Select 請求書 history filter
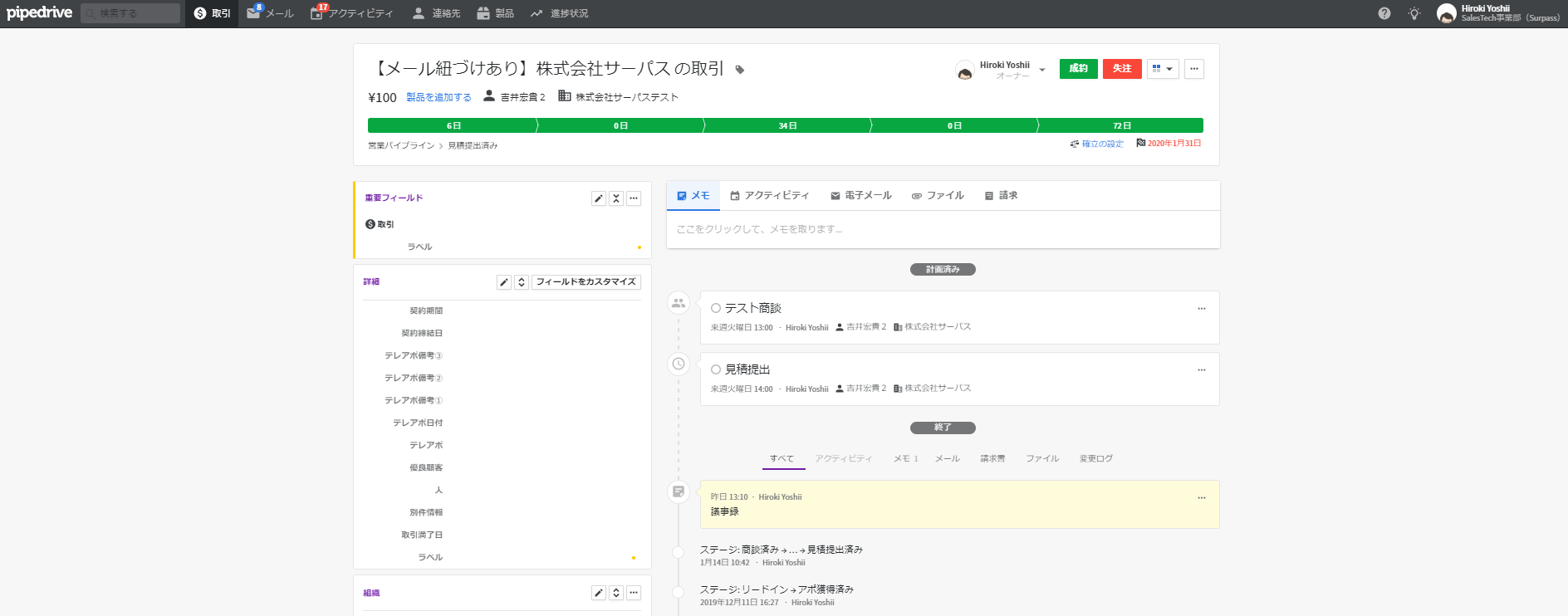Screen dimensions: 1568x616 992,458
